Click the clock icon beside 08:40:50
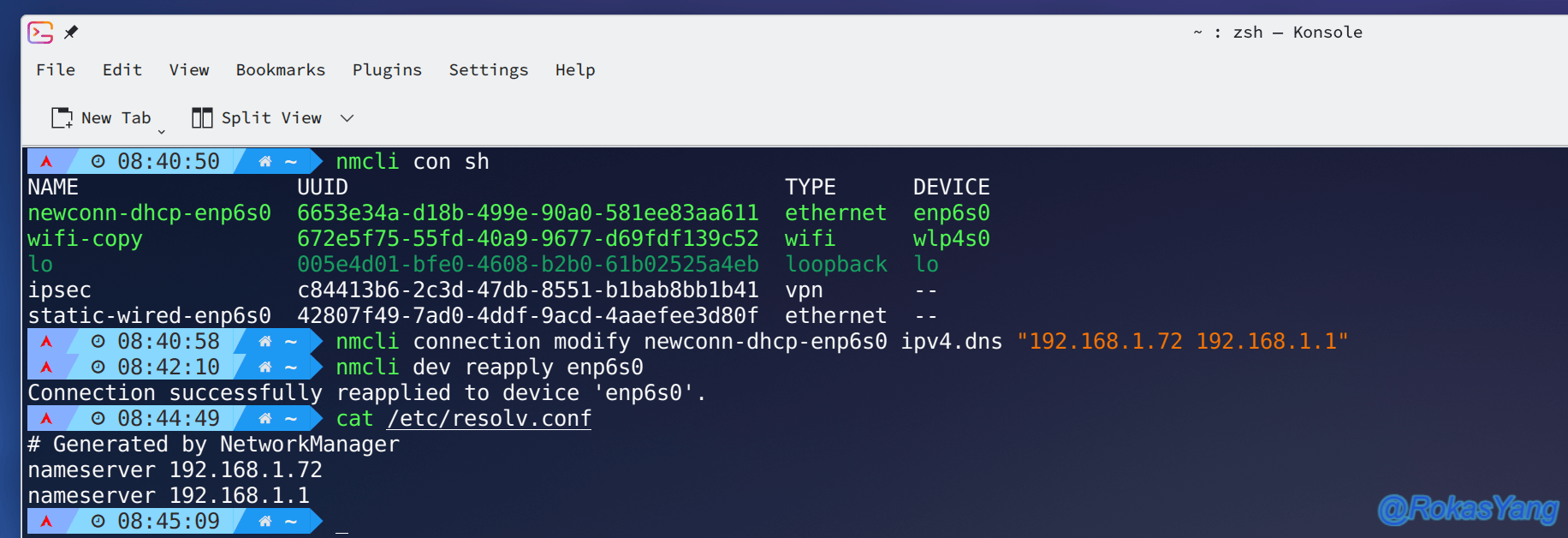Image resolution: width=1568 pixels, height=538 pixels. point(98,161)
